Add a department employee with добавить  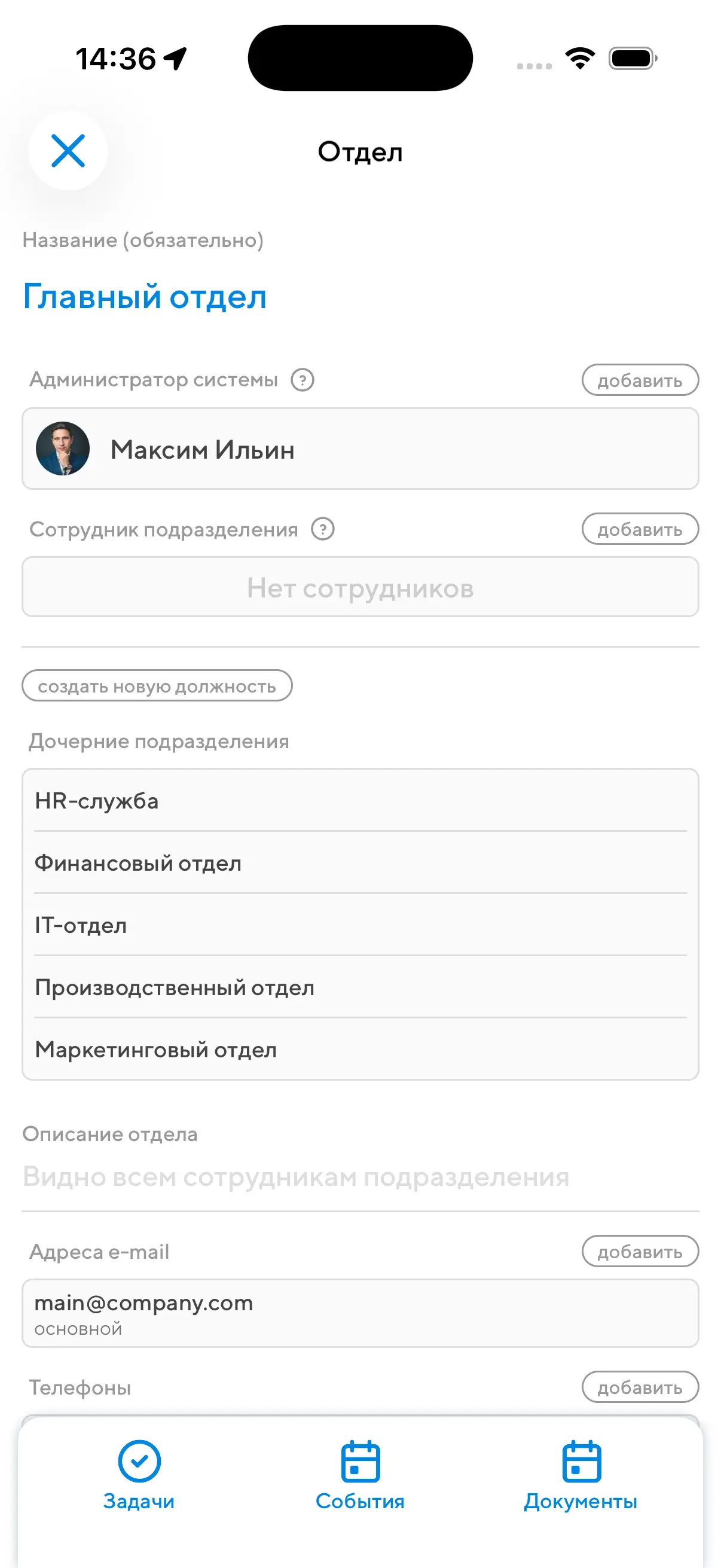point(640,529)
